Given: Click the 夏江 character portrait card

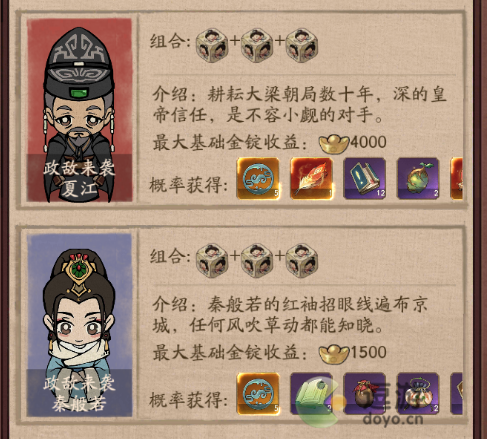Looking at the screenshot, I should click(x=79, y=110).
